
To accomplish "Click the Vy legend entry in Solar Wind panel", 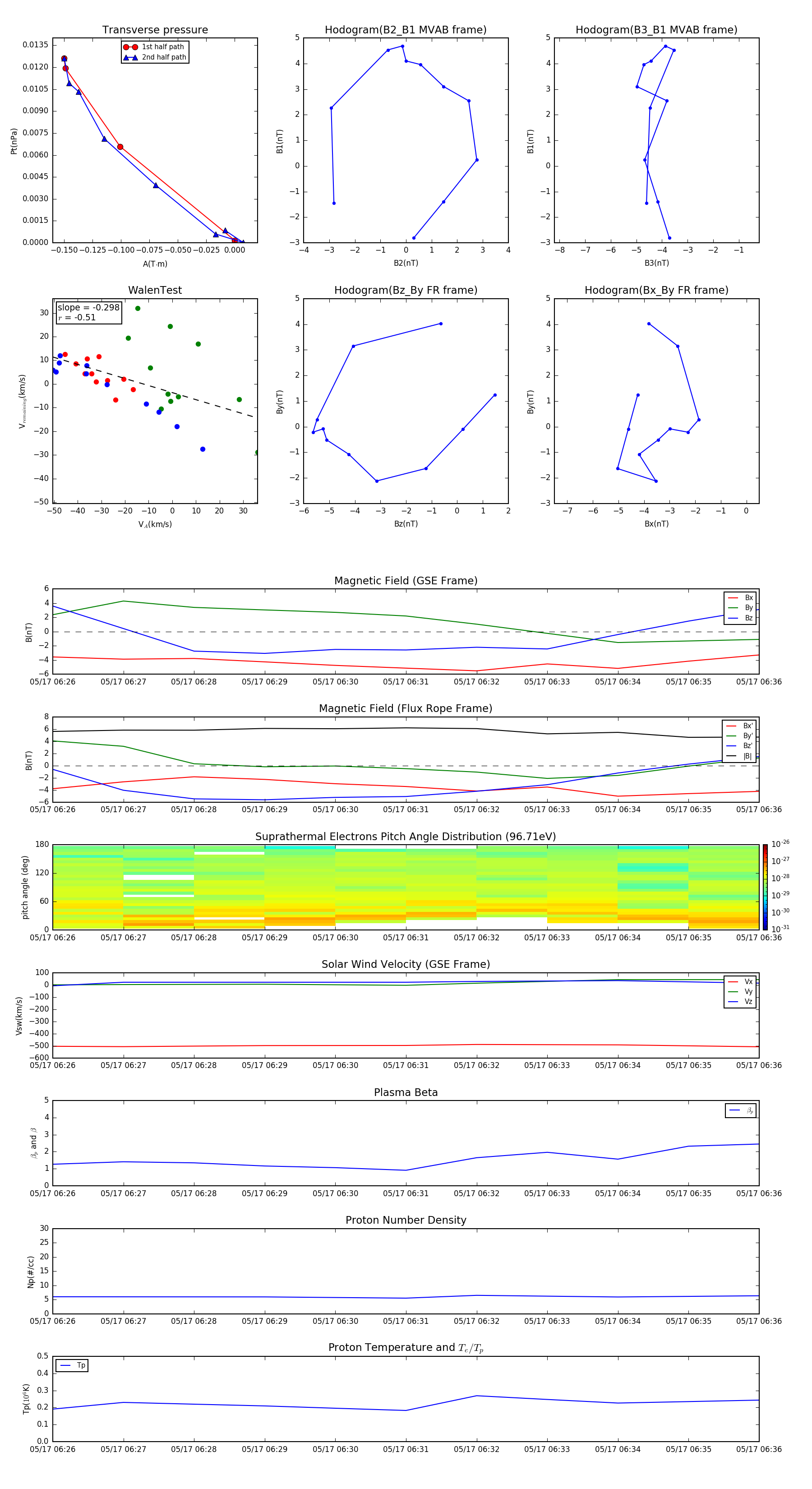I will 740,991.
